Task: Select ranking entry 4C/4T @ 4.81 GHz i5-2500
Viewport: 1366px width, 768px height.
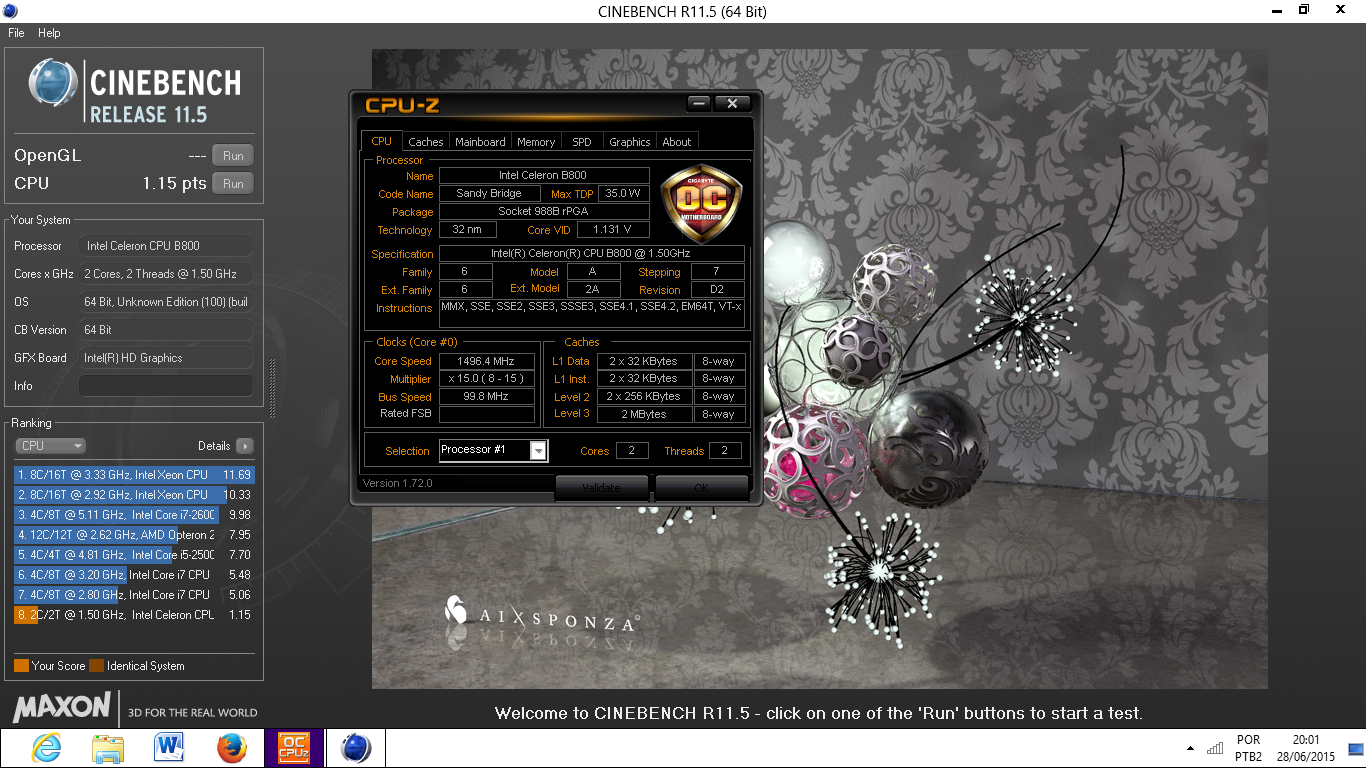Action: (134, 555)
